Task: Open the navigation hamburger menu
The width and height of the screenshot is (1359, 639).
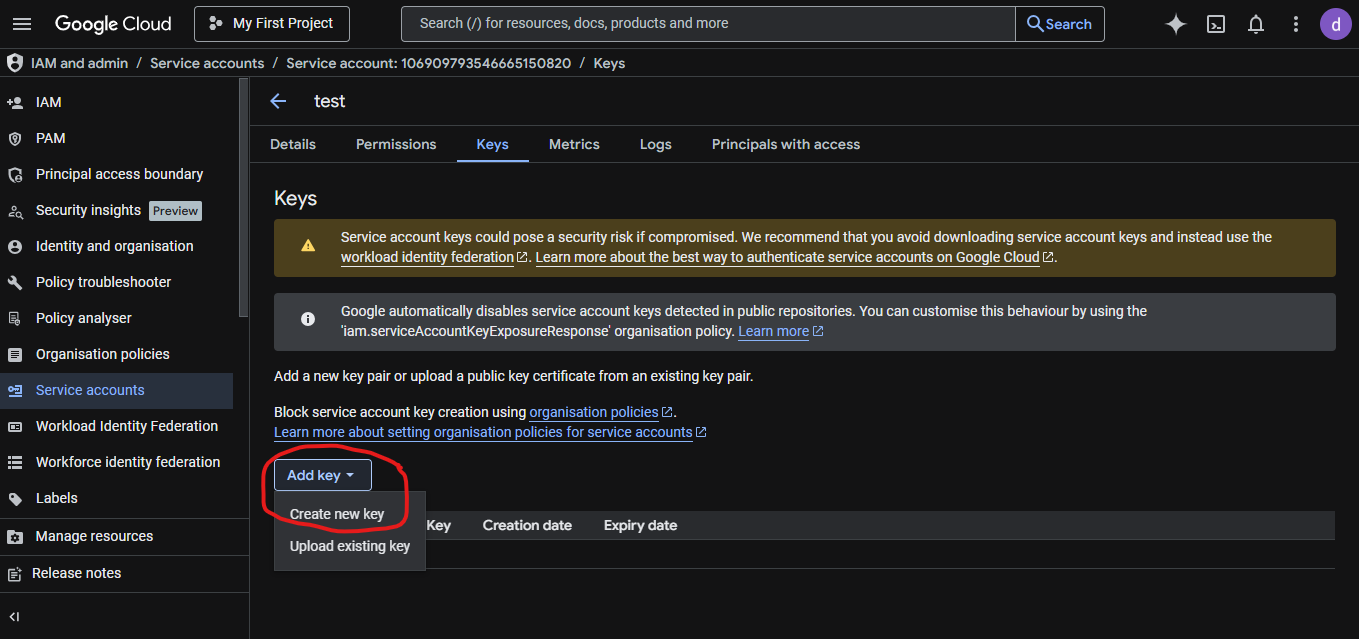Action: tap(22, 23)
